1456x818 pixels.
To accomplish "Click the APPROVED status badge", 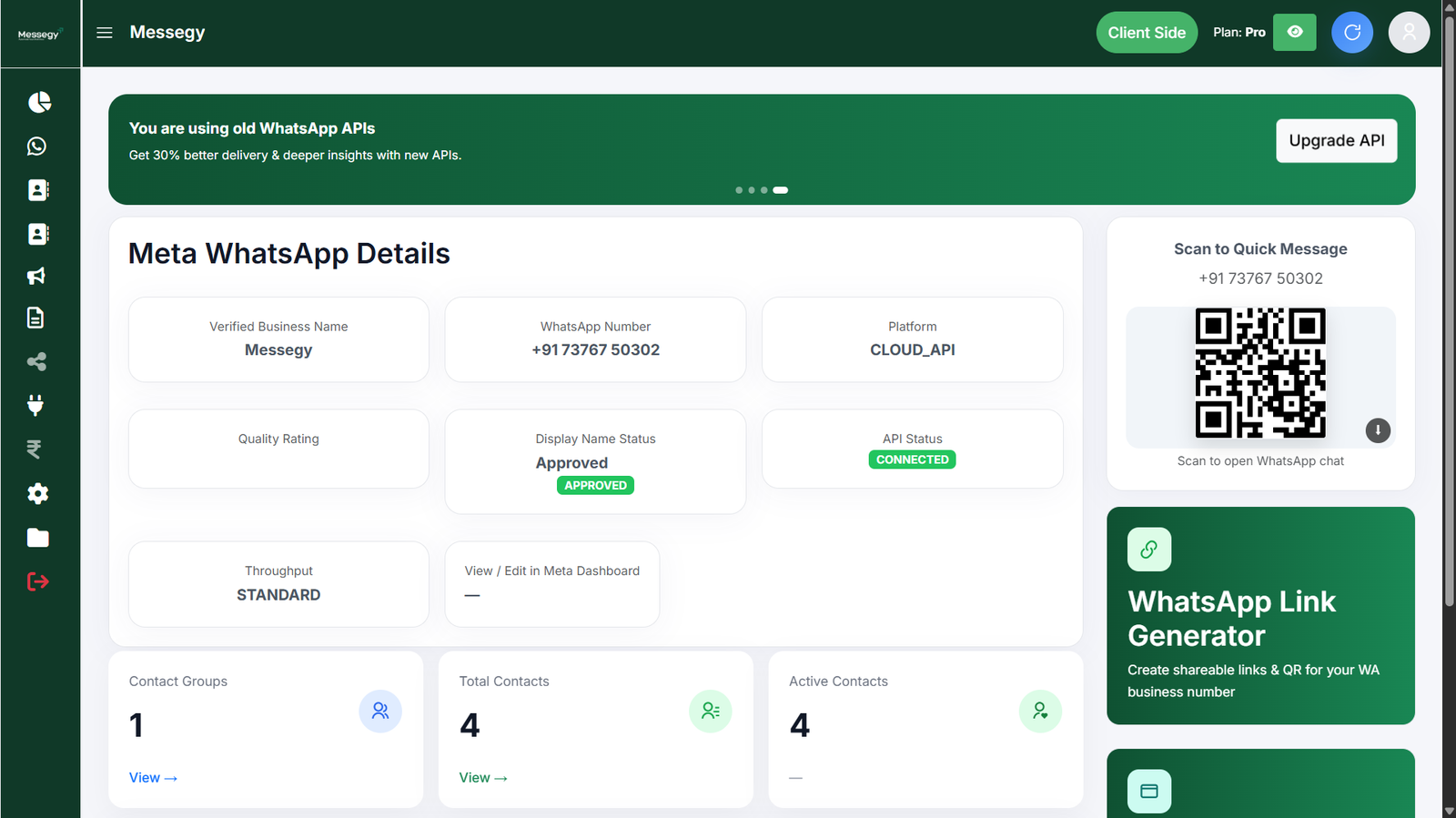I will pyautogui.click(x=595, y=486).
